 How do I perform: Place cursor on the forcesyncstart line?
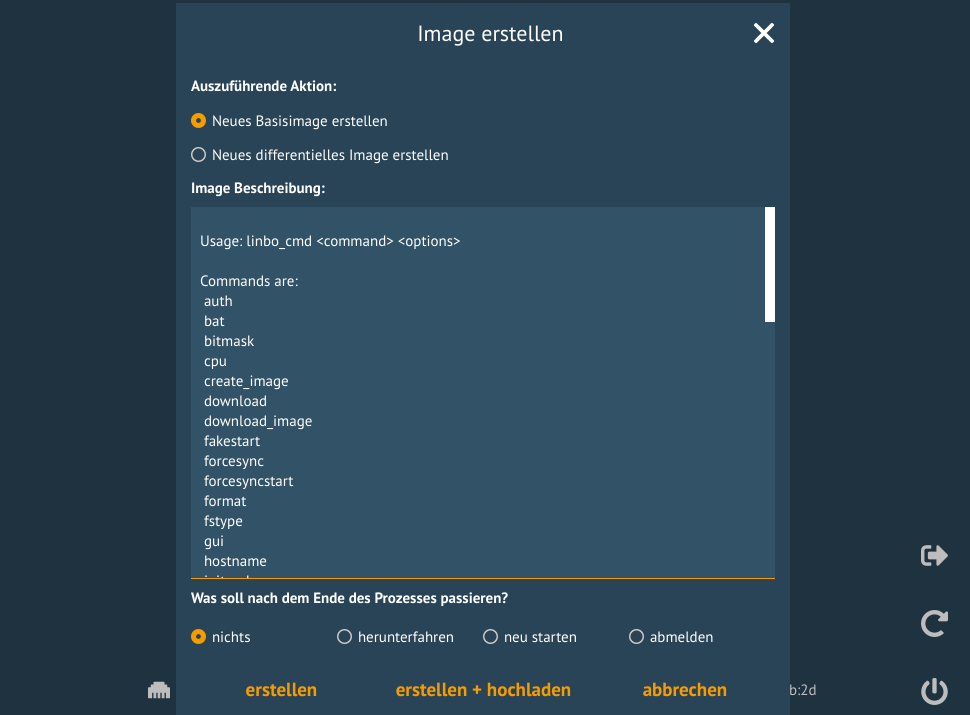tap(248, 481)
